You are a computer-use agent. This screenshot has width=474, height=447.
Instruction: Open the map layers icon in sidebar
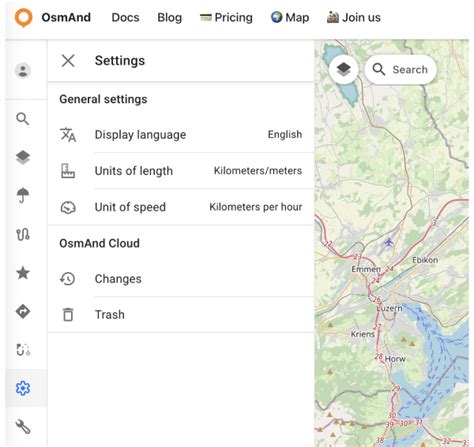click(23, 157)
